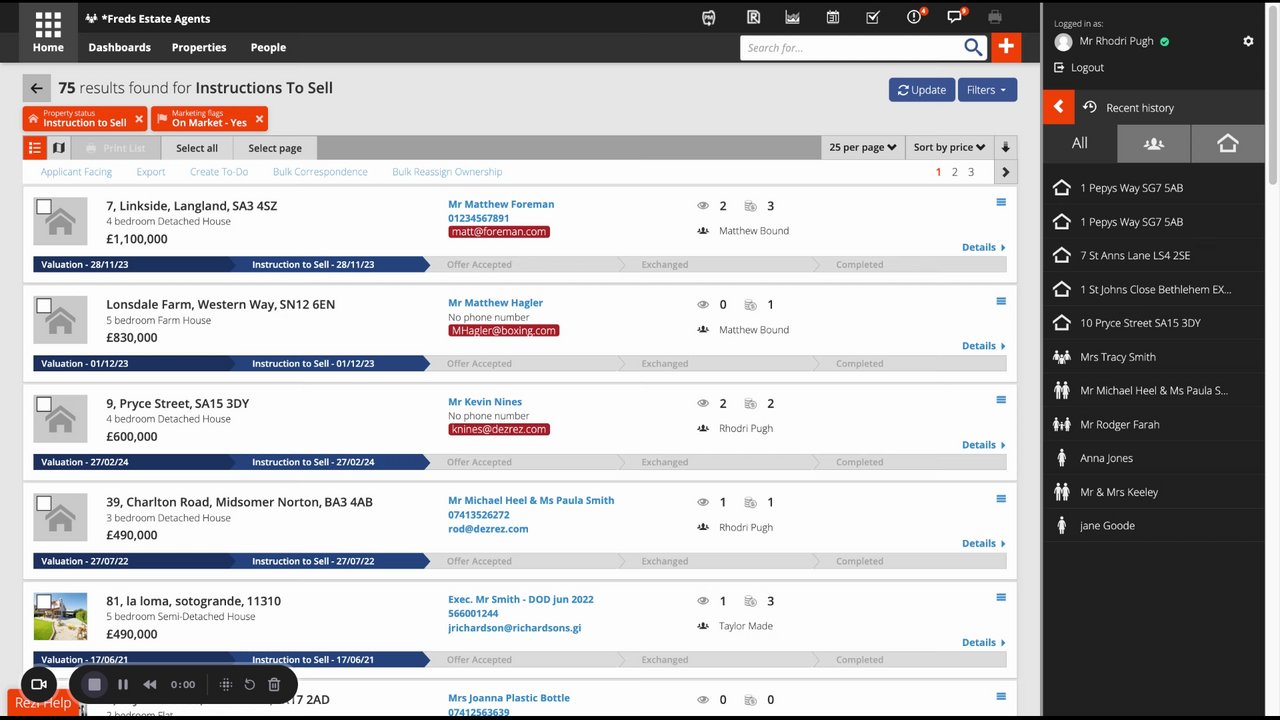The image size is (1280, 720).
Task: Reverse sort direction arrow button
Action: click(1006, 148)
